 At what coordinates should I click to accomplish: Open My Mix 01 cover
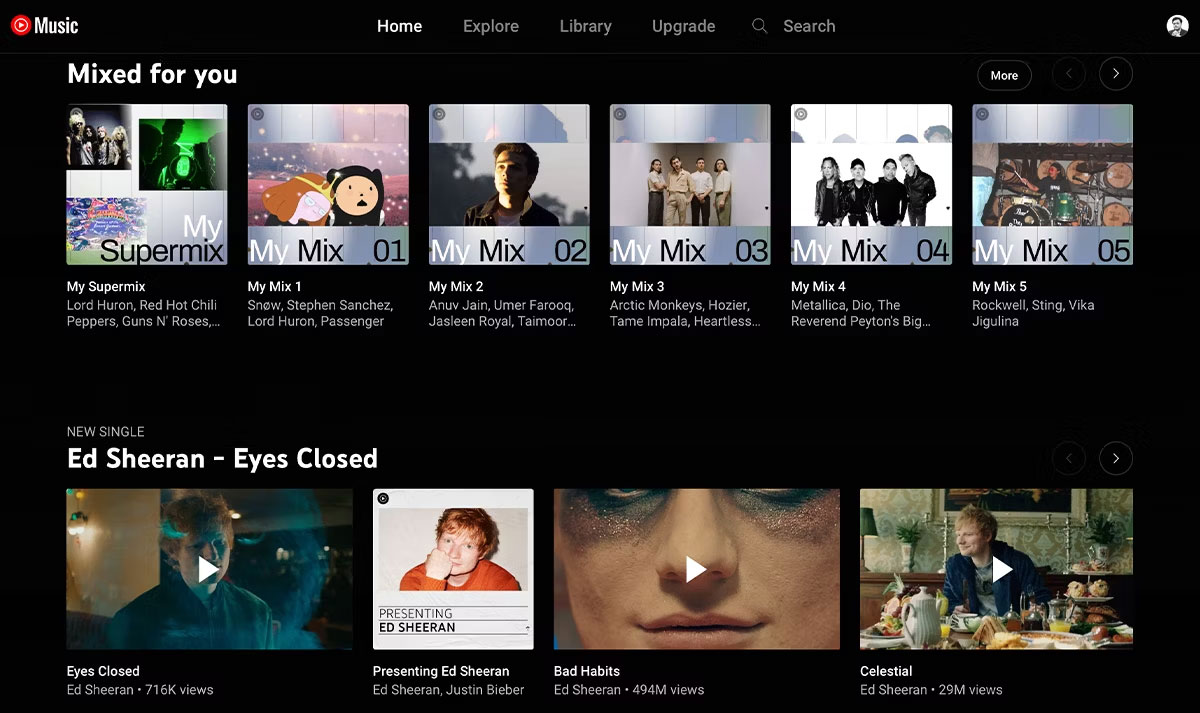(328, 184)
